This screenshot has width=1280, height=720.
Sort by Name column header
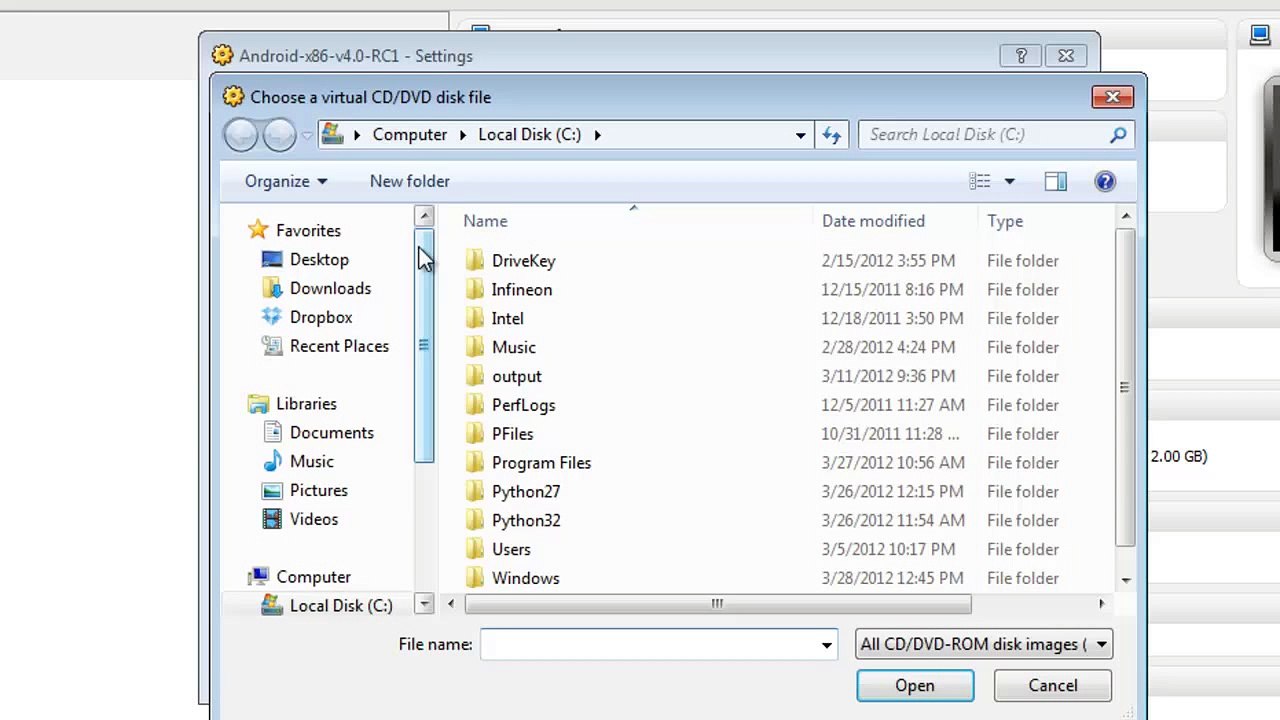[x=485, y=221]
